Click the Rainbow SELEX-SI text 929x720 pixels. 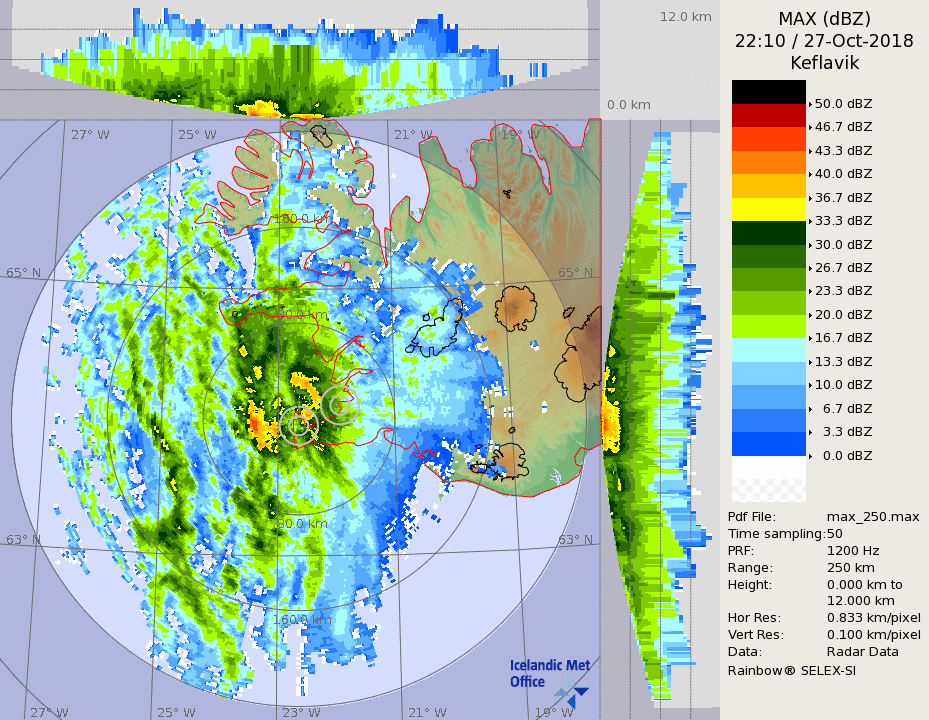pyautogui.click(x=791, y=670)
